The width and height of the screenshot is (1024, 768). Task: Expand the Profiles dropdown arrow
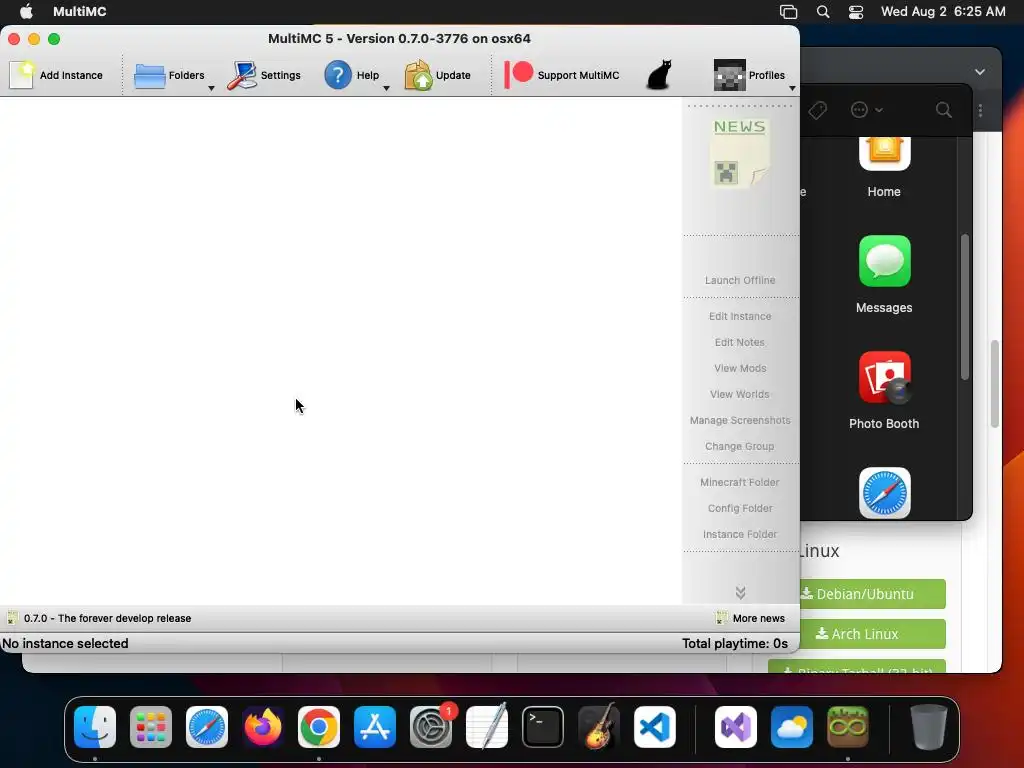pos(792,88)
